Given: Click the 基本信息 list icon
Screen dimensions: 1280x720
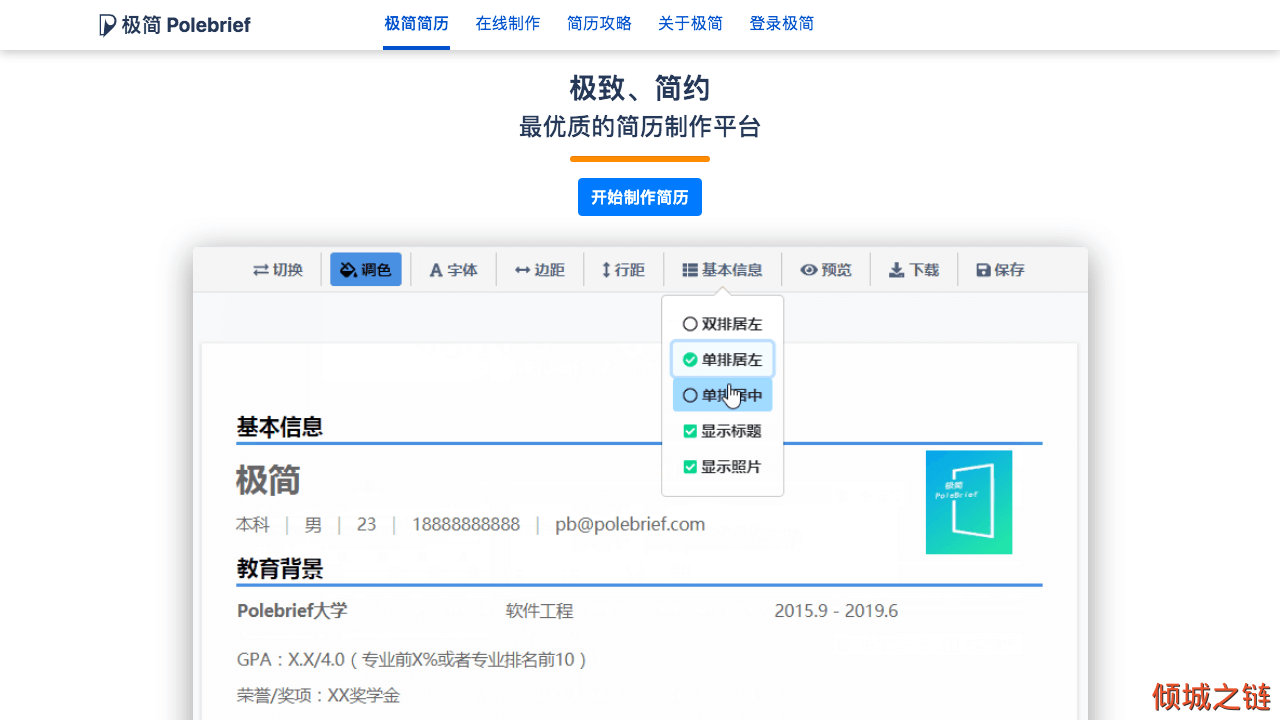Looking at the screenshot, I should point(690,270).
